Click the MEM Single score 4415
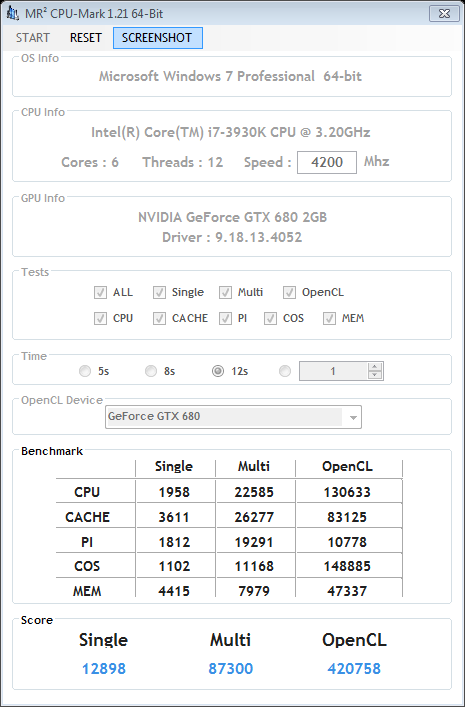This screenshot has height=707, width=465. tap(174, 591)
